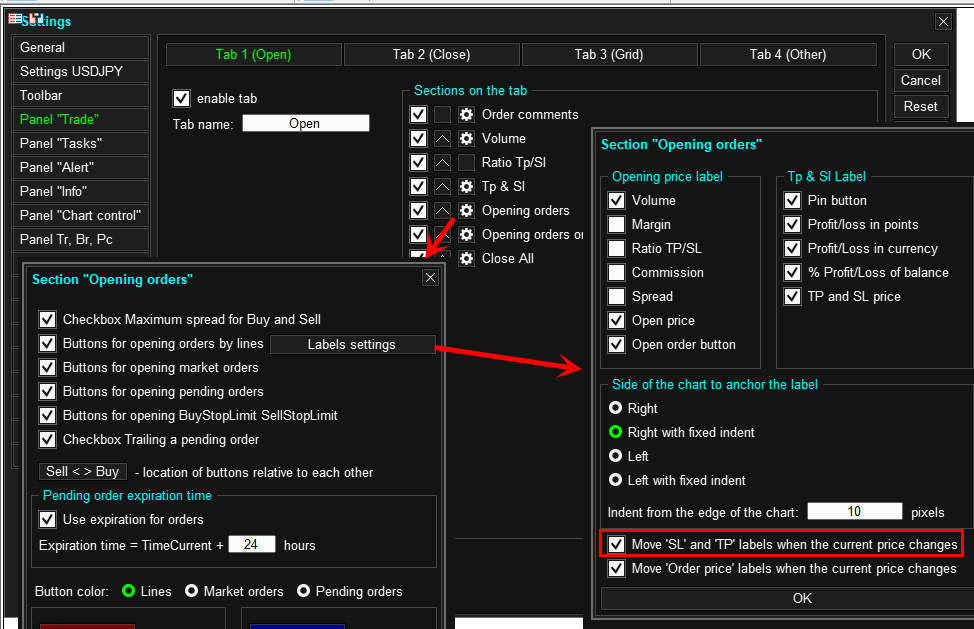Move Tp & Sl section up arrow
Viewport: 974px width, 629px height.
pyautogui.click(x=442, y=186)
